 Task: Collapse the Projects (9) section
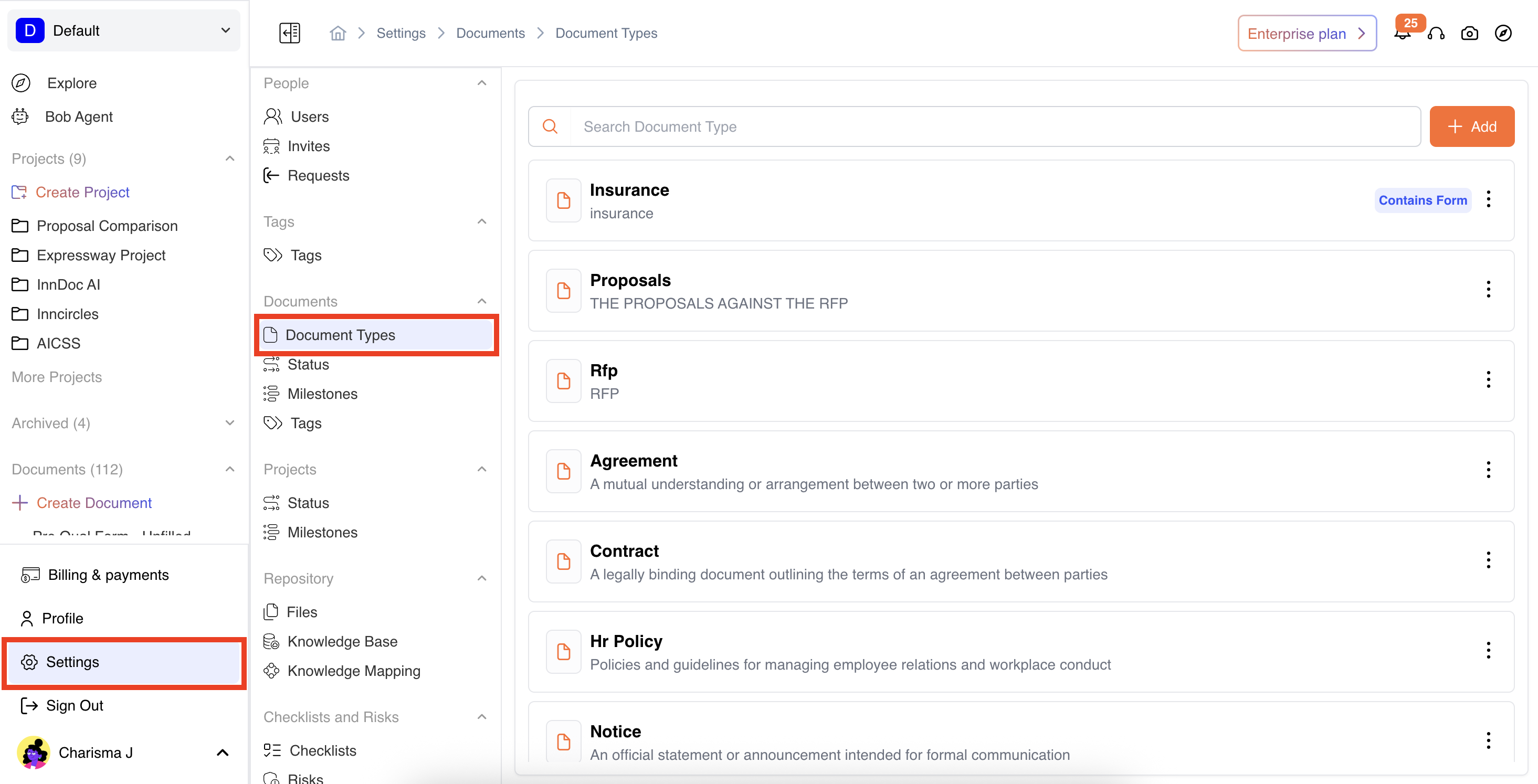pos(230,159)
